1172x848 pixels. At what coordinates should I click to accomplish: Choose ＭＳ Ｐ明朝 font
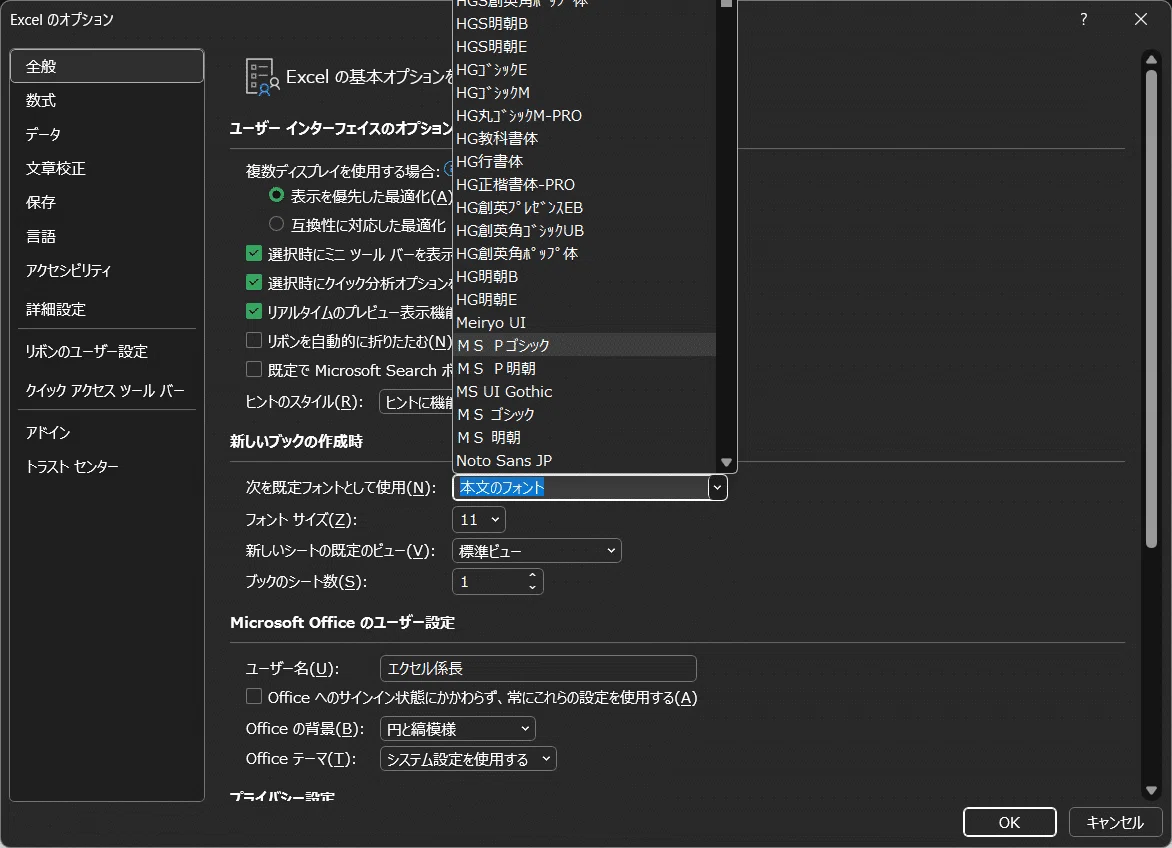click(585, 368)
